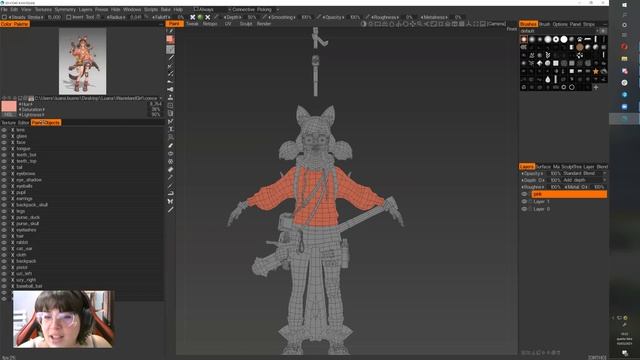Screen dimensions: 640x360
Task: Toggle the Always checkbox
Action: [196, 9]
